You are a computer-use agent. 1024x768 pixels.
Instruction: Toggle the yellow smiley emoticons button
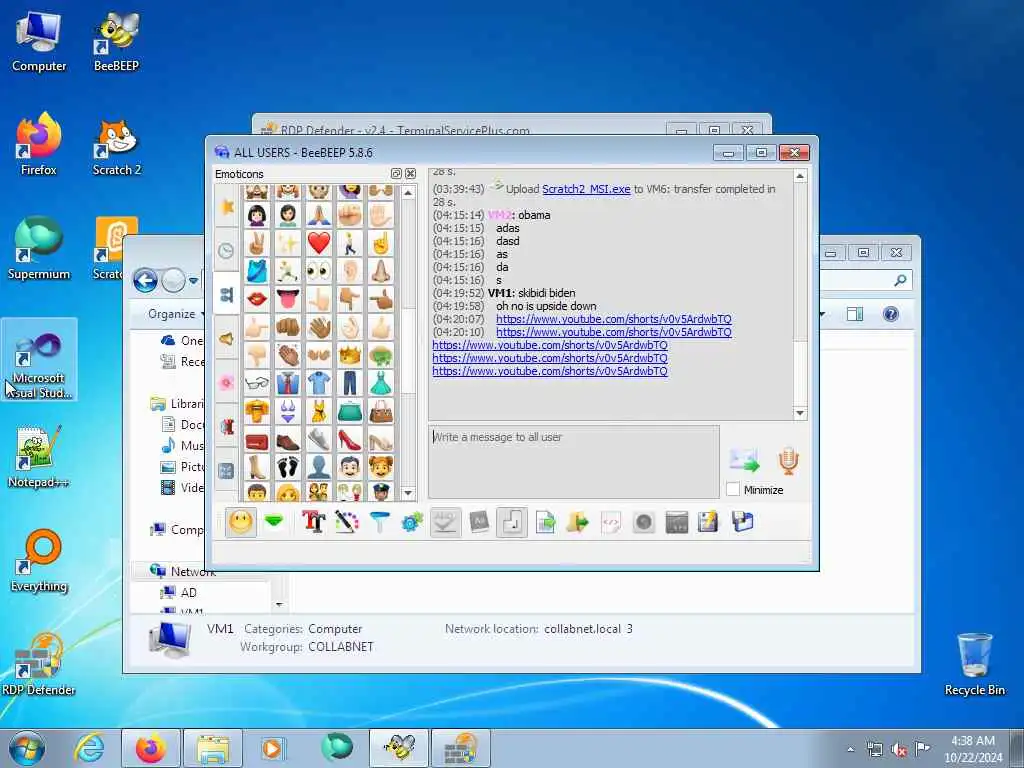240,522
